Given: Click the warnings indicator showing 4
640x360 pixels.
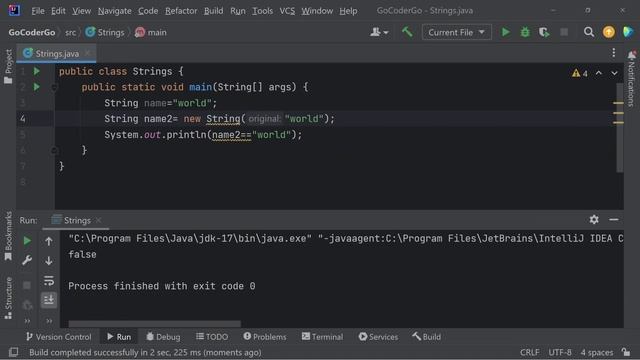Looking at the screenshot, I should click(x=580, y=73).
